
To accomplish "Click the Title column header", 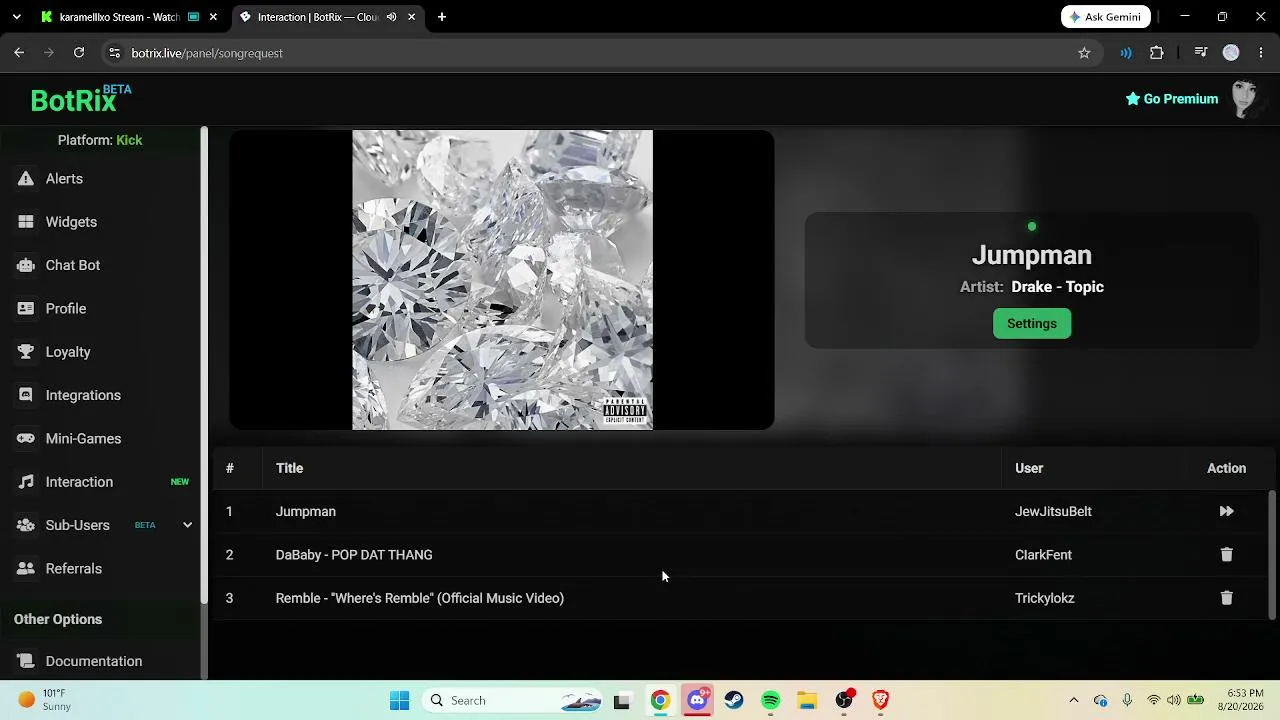I will (x=289, y=468).
